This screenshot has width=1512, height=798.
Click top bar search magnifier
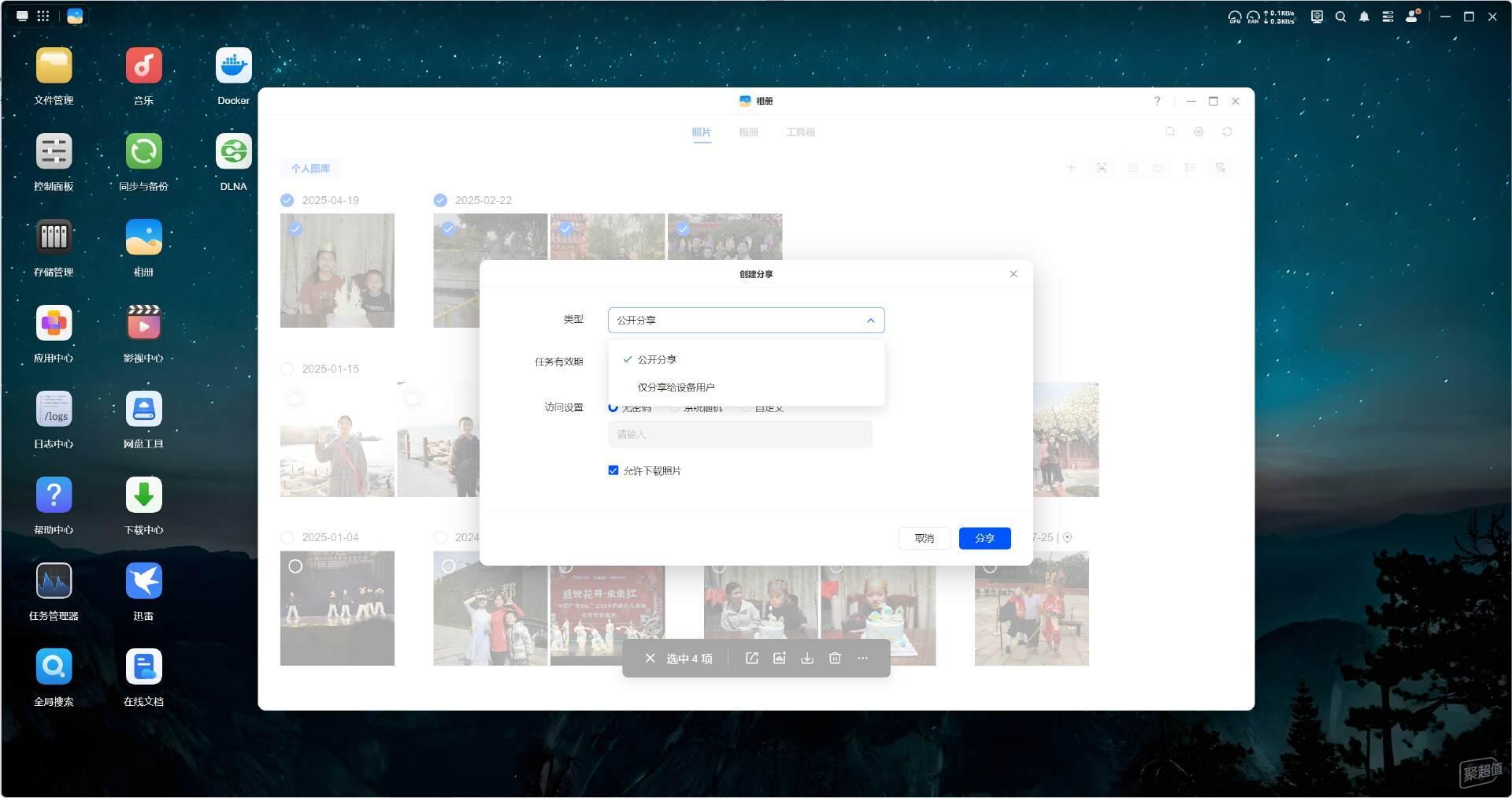coord(1340,17)
